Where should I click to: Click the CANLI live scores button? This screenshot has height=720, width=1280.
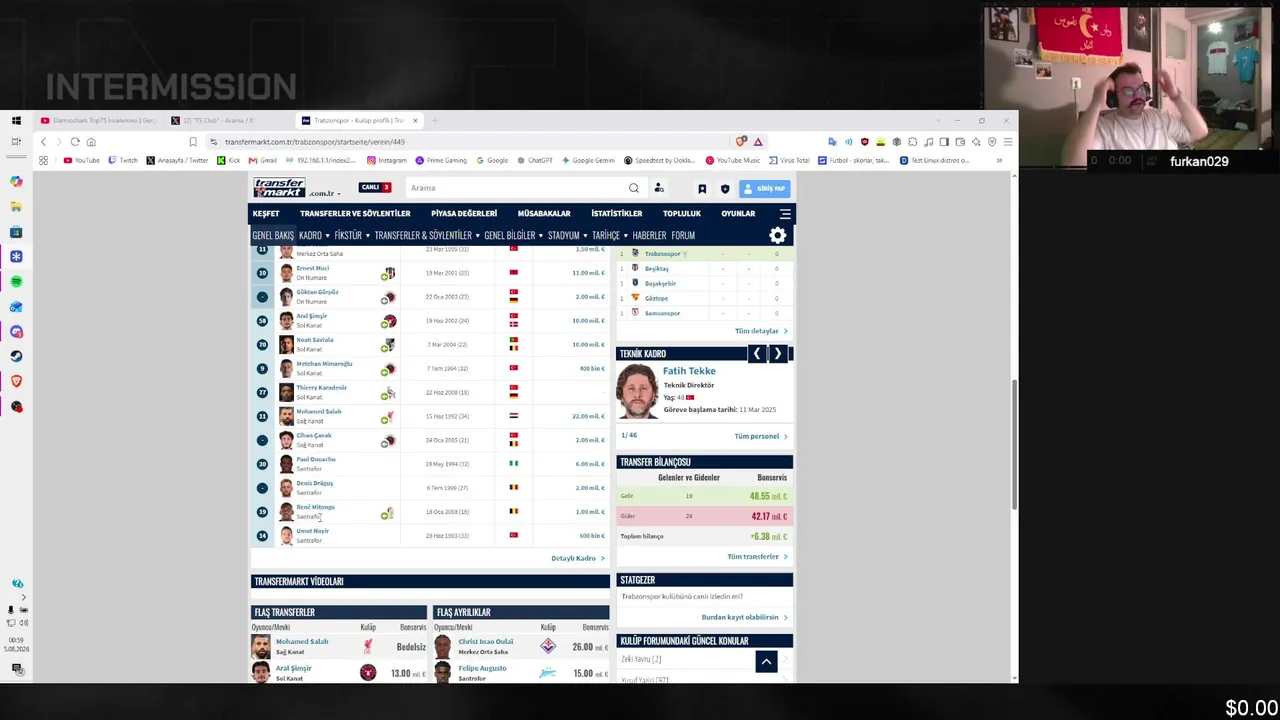375,187
